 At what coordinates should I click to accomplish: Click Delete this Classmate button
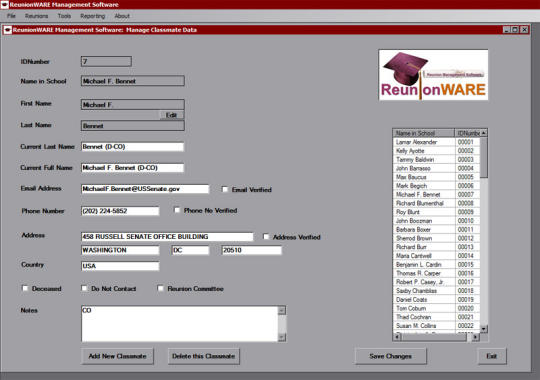(x=204, y=356)
